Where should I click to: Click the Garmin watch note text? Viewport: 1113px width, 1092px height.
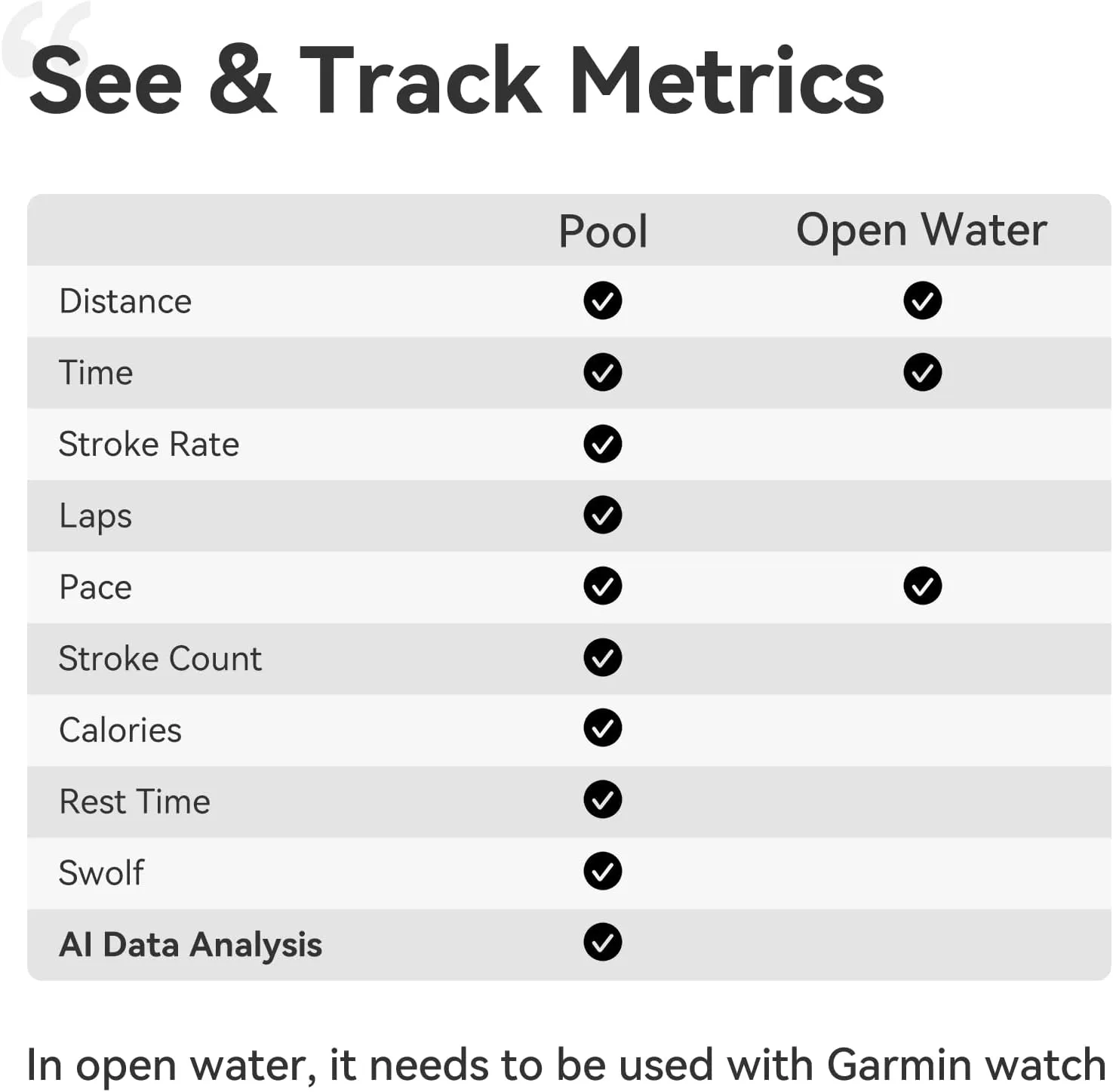566,1065
